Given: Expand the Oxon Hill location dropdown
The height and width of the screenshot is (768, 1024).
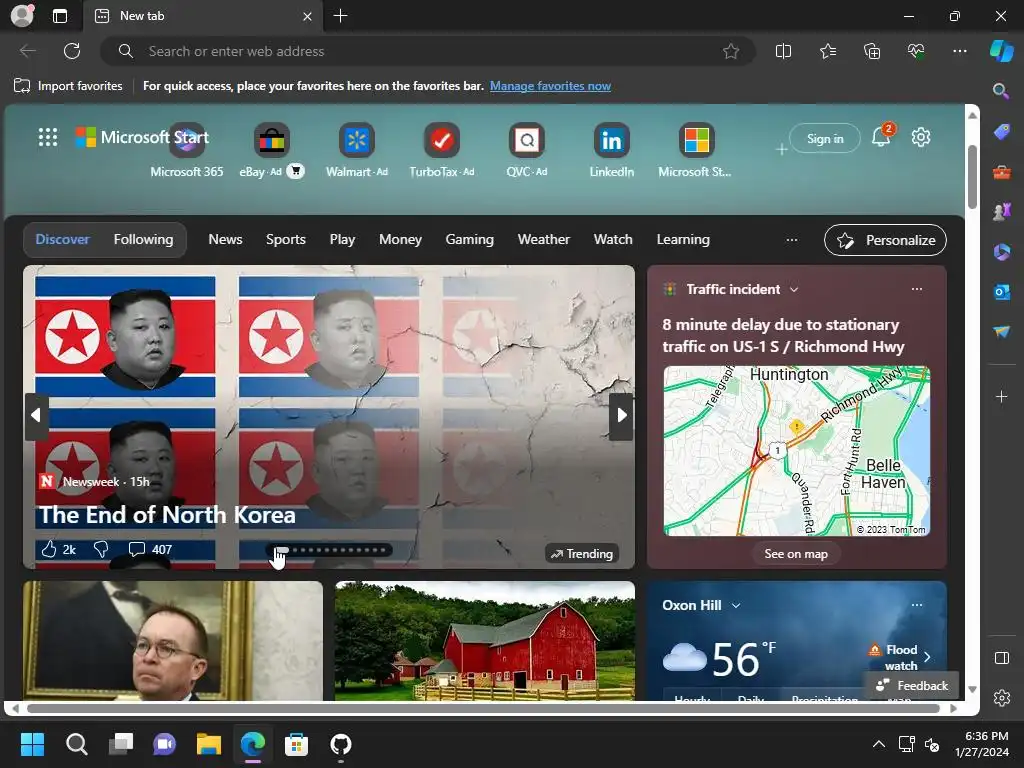Looking at the screenshot, I should click(736, 605).
